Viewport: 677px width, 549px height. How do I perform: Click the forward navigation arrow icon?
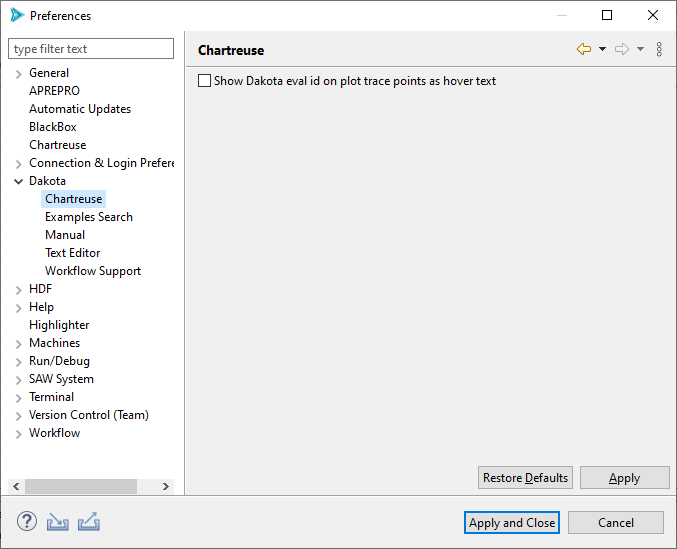622,50
